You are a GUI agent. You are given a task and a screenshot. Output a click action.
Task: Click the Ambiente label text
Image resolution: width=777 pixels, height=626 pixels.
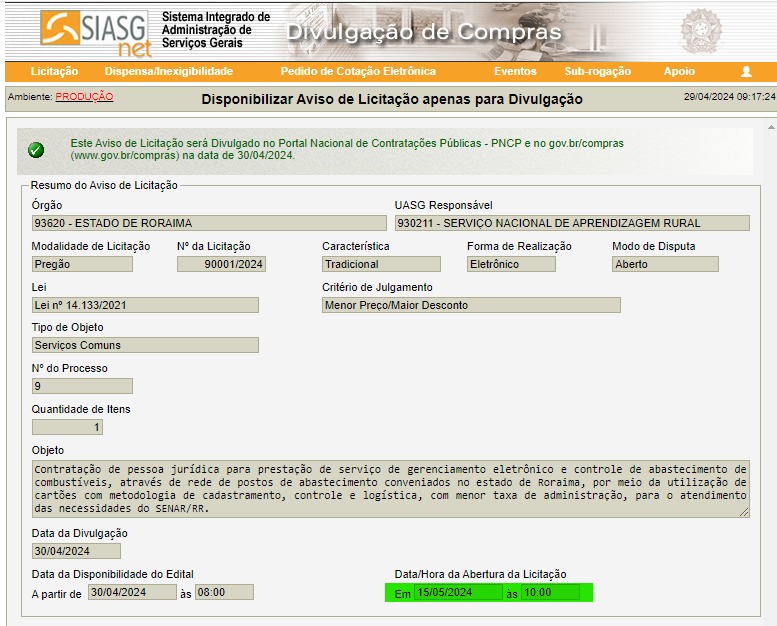pos(30,97)
